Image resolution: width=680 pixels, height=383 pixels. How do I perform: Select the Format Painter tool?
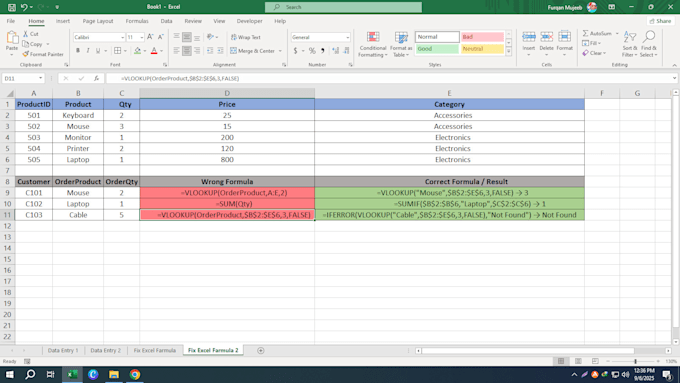coord(43,54)
